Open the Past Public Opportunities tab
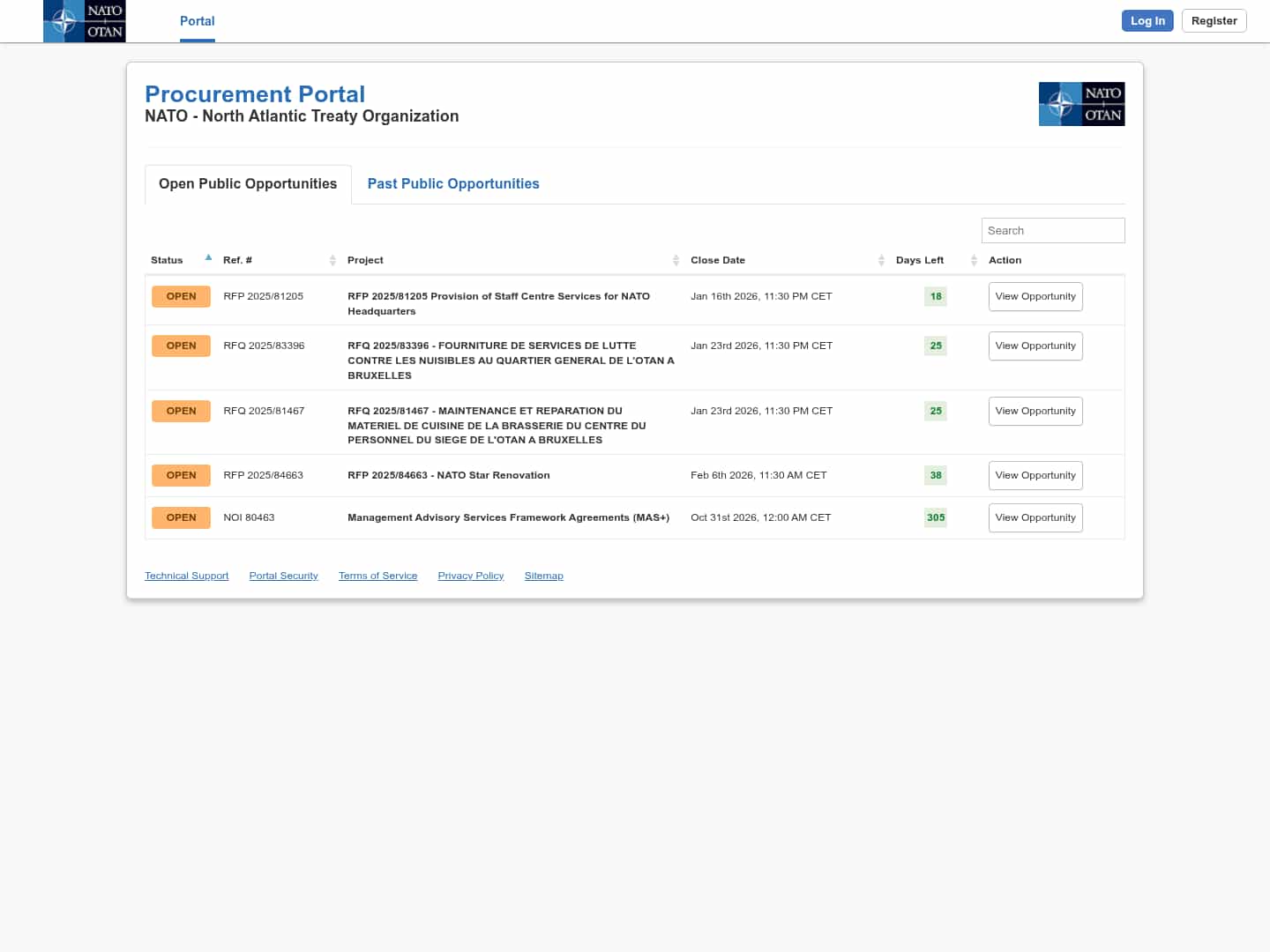This screenshot has width=1270, height=952. (x=453, y=183)
